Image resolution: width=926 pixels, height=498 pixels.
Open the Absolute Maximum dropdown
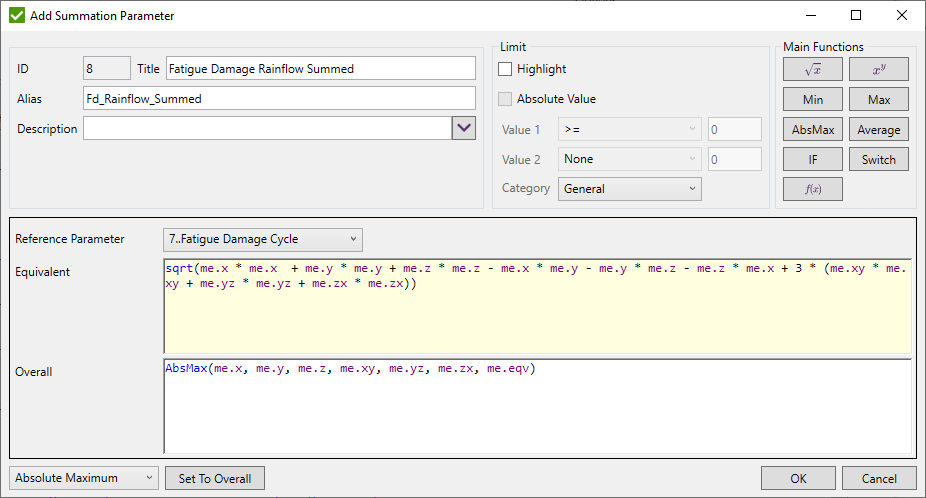click(84, 478)
